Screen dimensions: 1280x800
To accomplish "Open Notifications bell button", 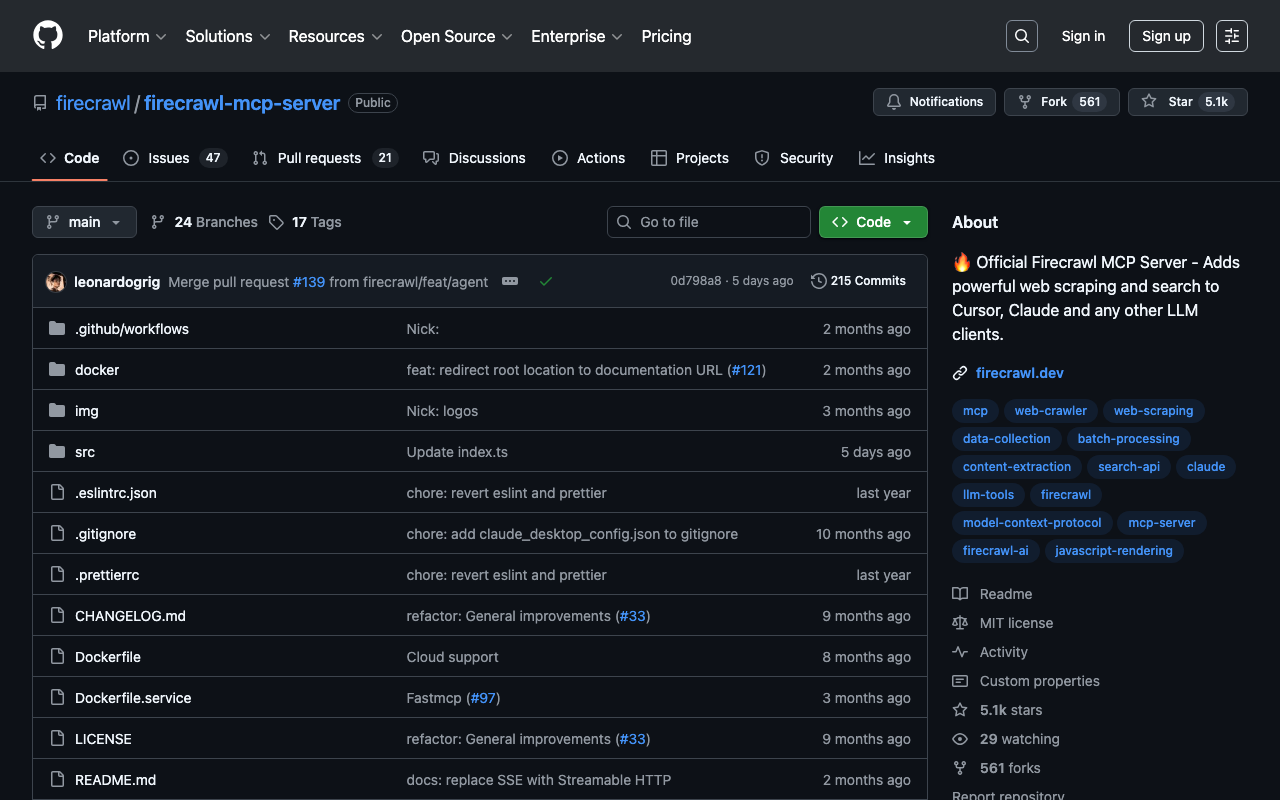I will click(934, 102).
